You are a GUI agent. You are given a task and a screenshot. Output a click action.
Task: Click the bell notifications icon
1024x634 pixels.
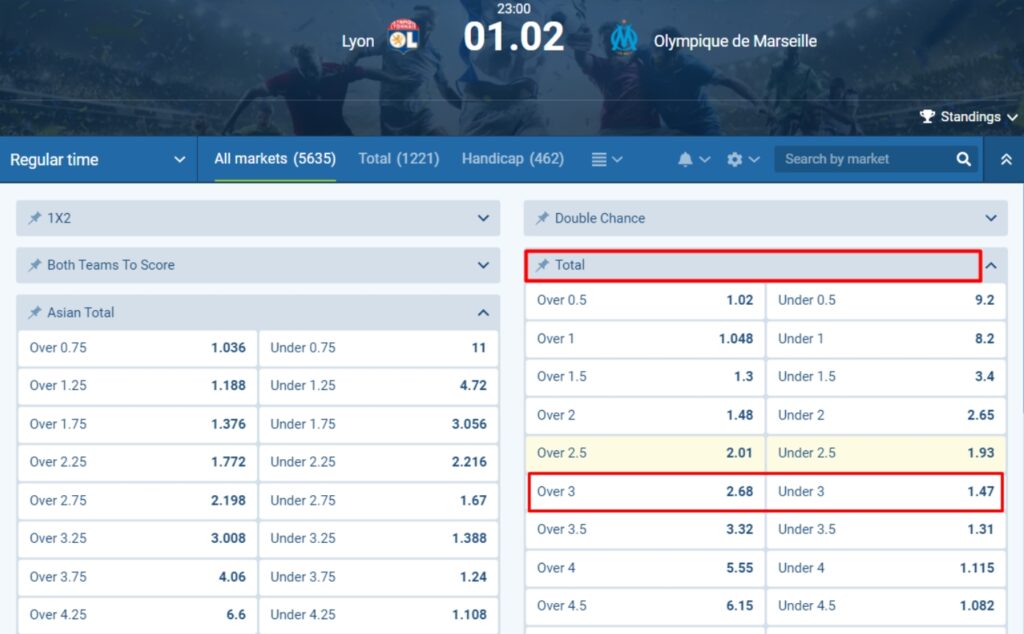pyautogui.click(x=685, y=159)
